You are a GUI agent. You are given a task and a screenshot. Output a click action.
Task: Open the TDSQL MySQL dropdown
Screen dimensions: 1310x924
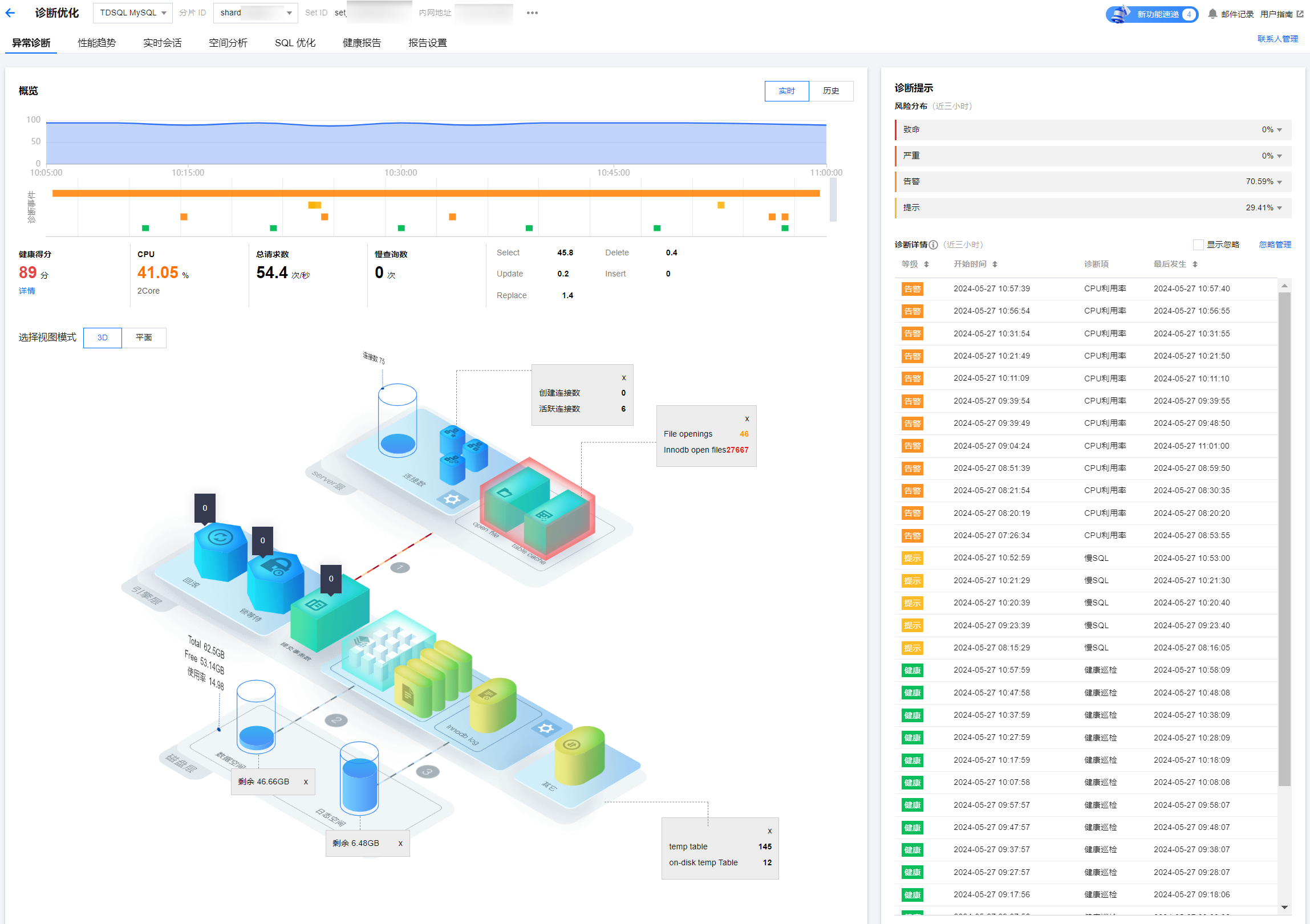(132, 13)
